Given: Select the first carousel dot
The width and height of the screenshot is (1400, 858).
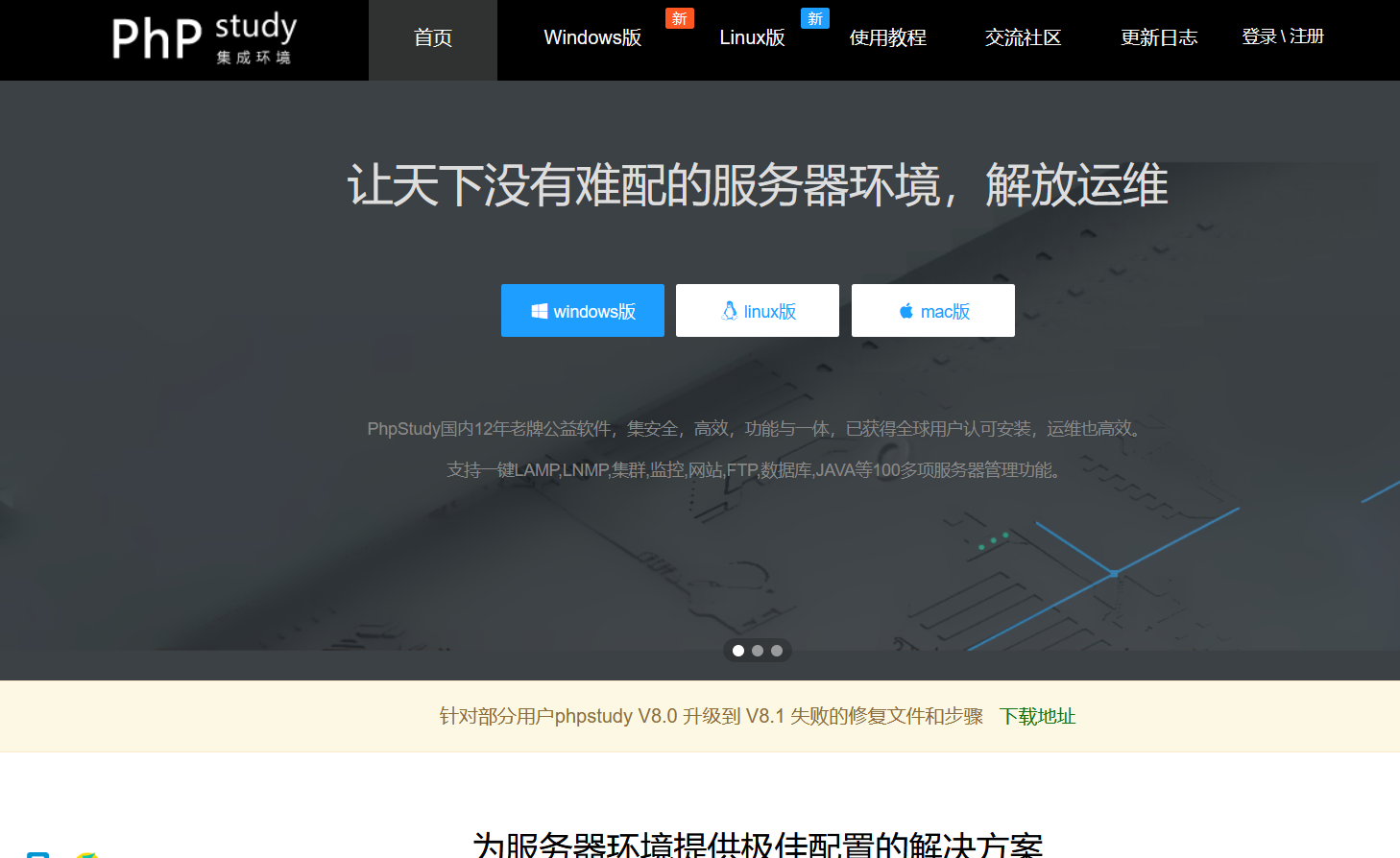Looking at the screenshot, I should pyautogui.click(x=738, y=651).
